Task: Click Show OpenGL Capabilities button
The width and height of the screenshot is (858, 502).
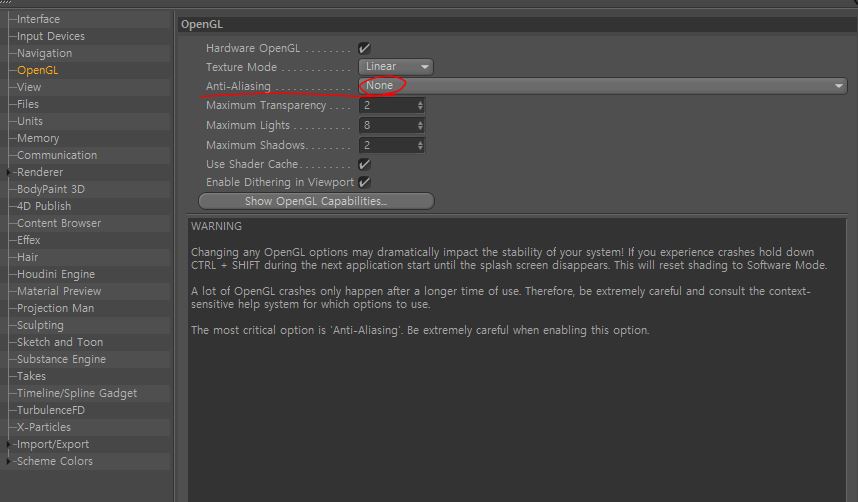Action: click(316, 202)
